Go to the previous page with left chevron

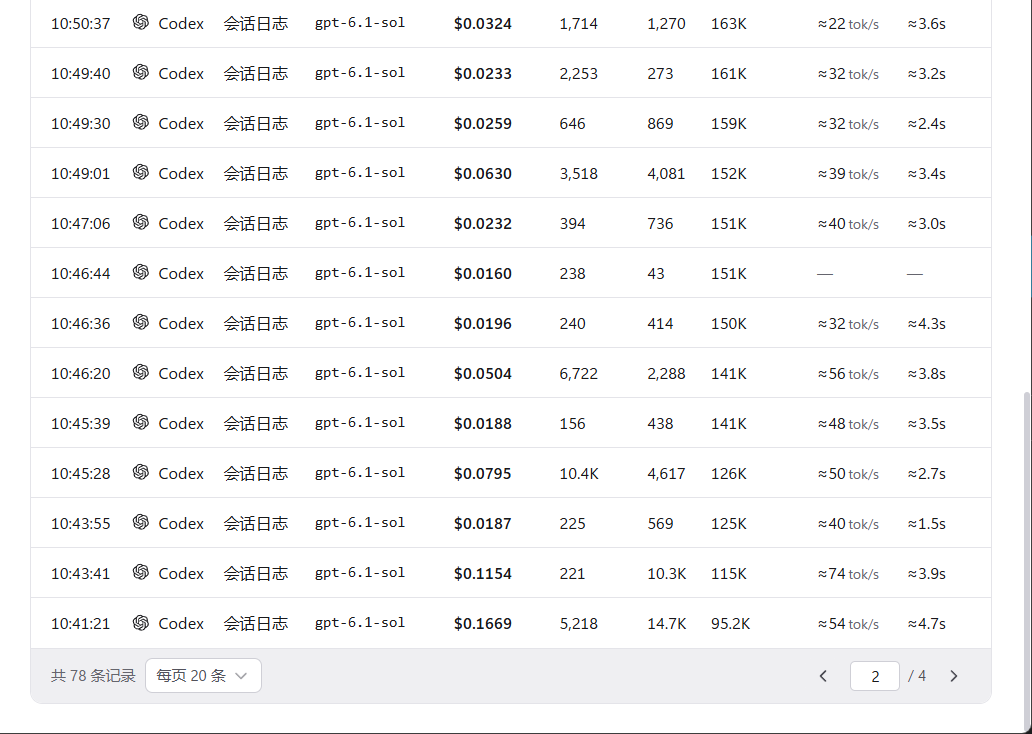click(x=823, y=676)
